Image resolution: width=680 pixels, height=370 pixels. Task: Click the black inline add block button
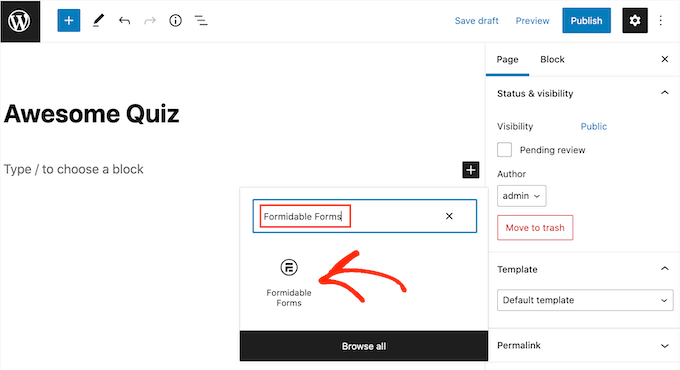(x=471, y=170)
